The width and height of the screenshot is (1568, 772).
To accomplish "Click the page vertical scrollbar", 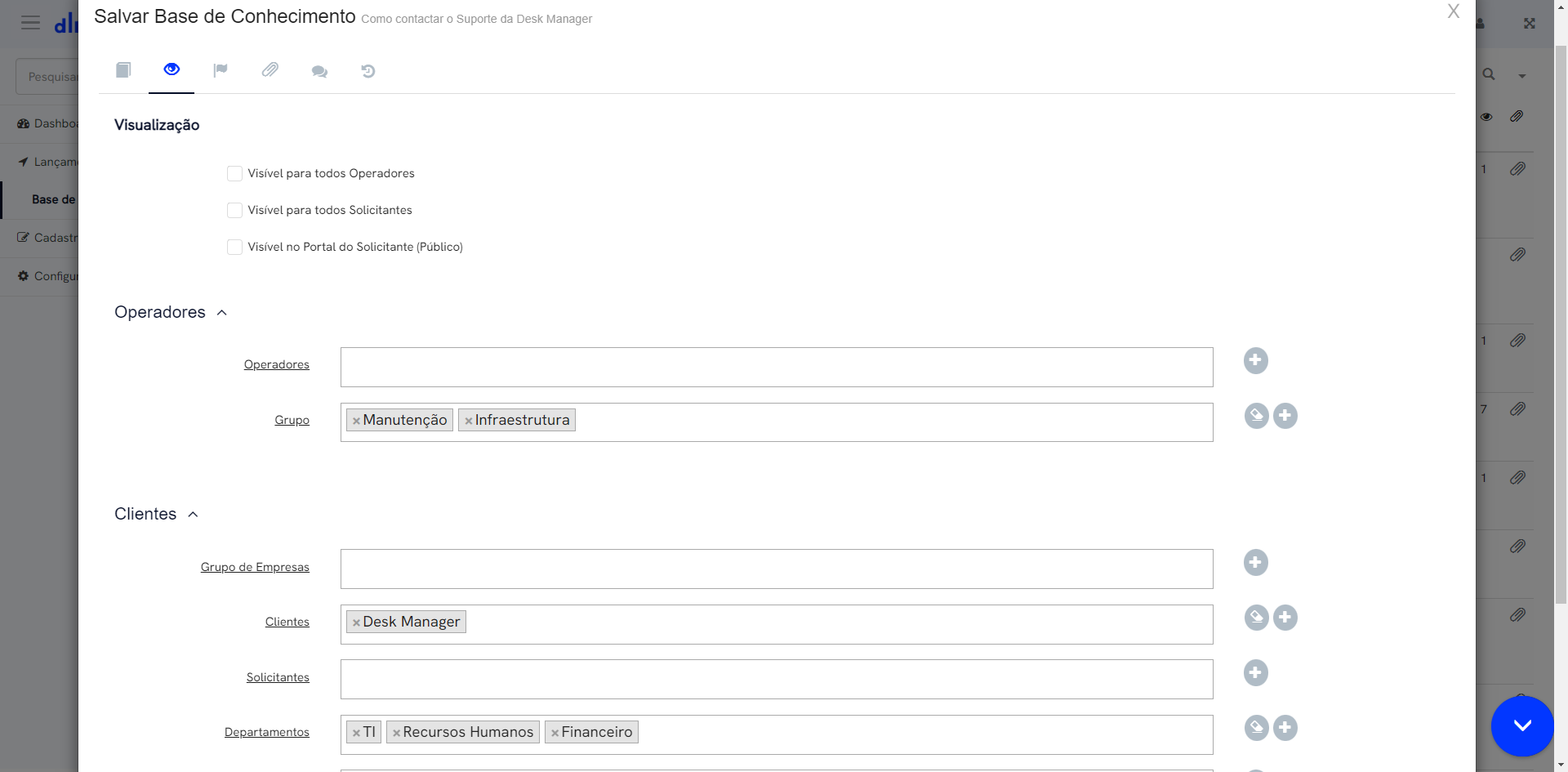I will 1561,327.
